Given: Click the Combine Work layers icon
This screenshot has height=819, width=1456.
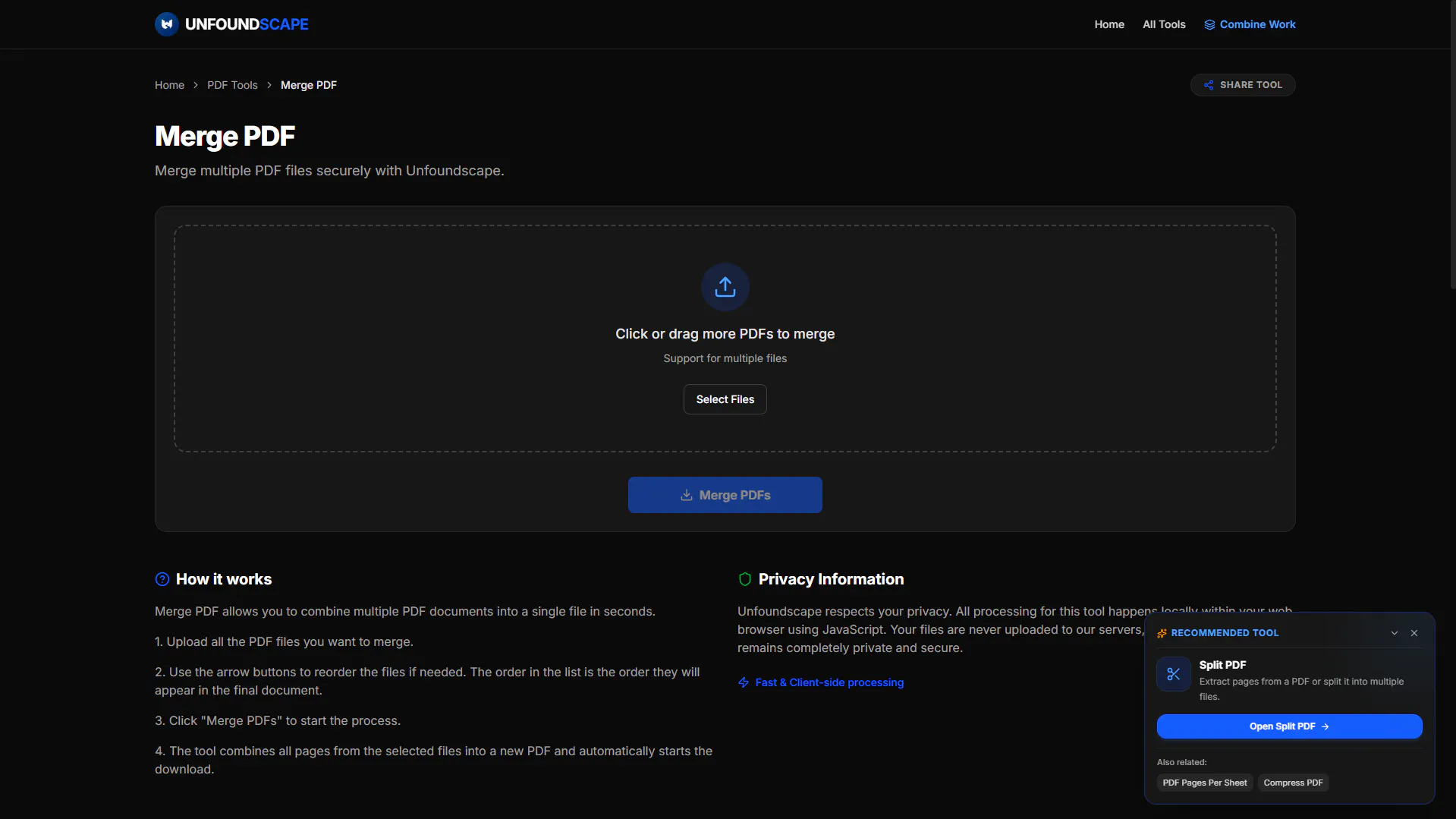Looking at the screenshot, I should (1209, 25).
